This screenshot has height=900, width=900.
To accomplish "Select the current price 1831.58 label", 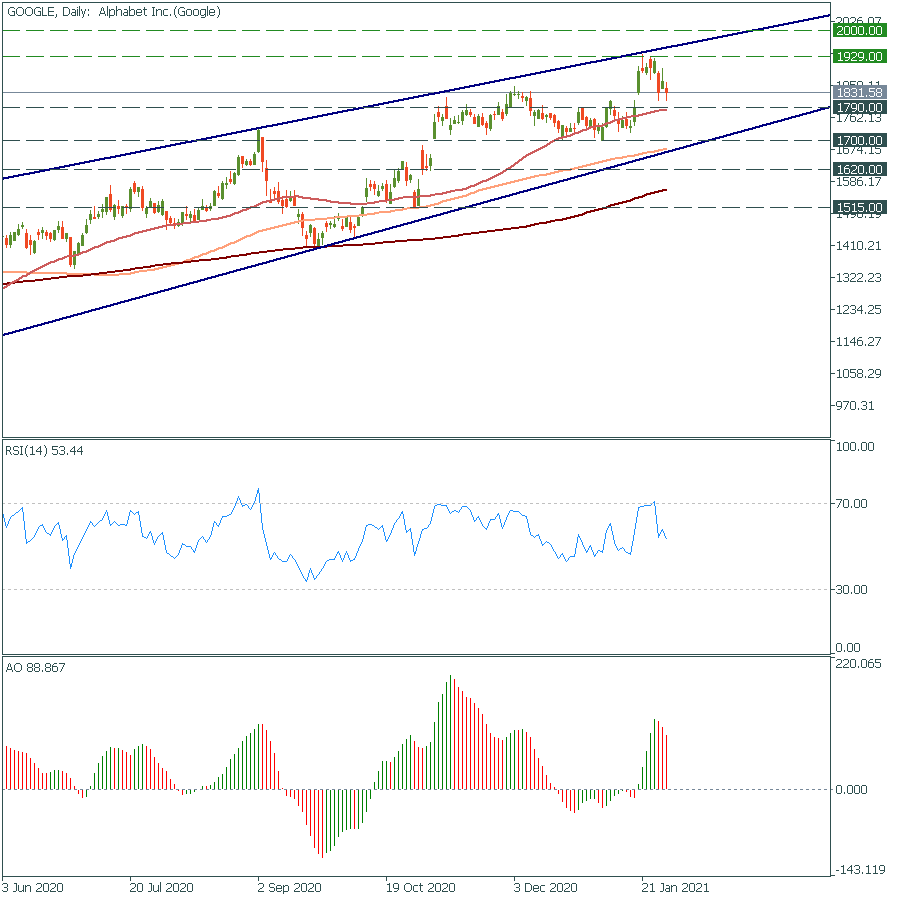I will click(859, 93).
